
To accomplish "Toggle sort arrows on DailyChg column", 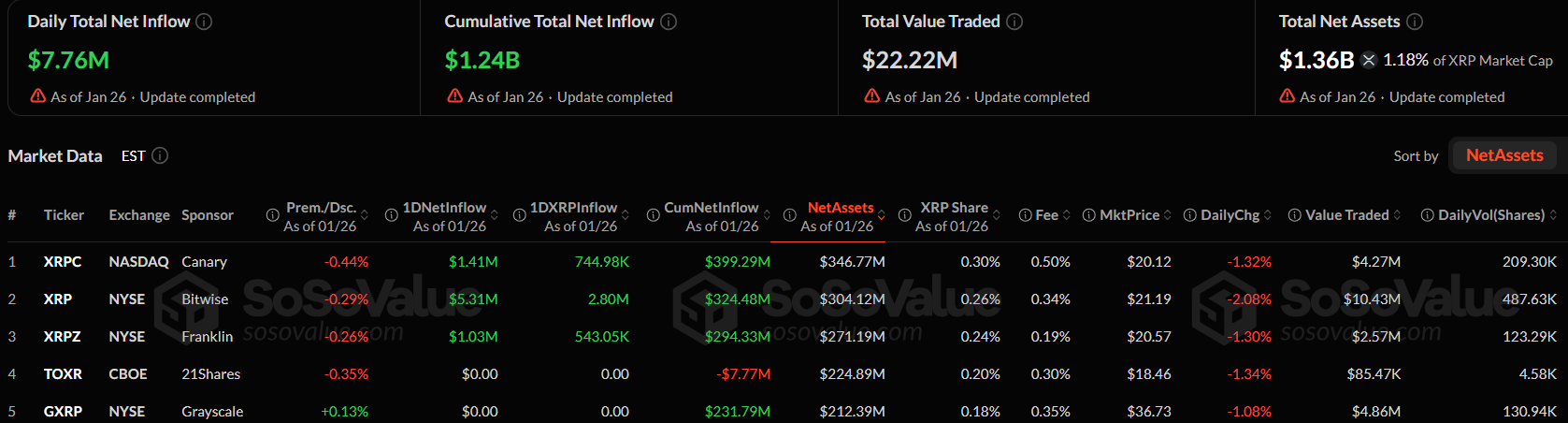I will point(1268,215).
